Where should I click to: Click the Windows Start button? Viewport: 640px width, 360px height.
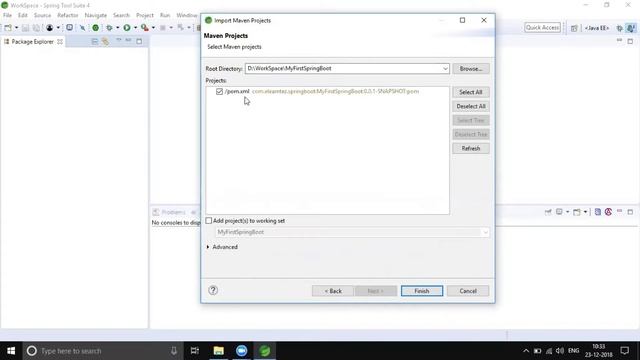[11, 351]
